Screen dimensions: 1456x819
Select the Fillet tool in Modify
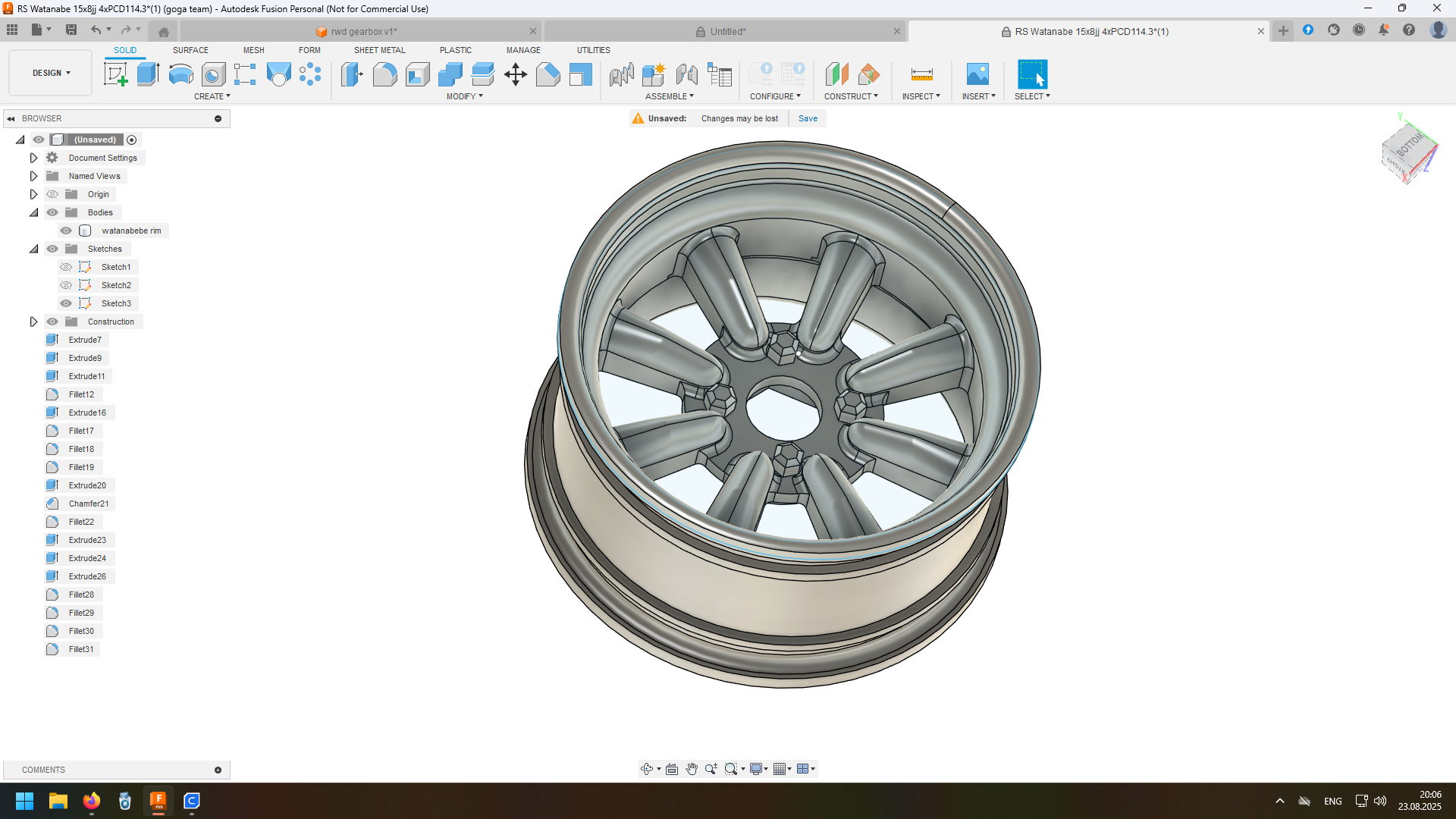pyautogui.click(x=384, y=74)
